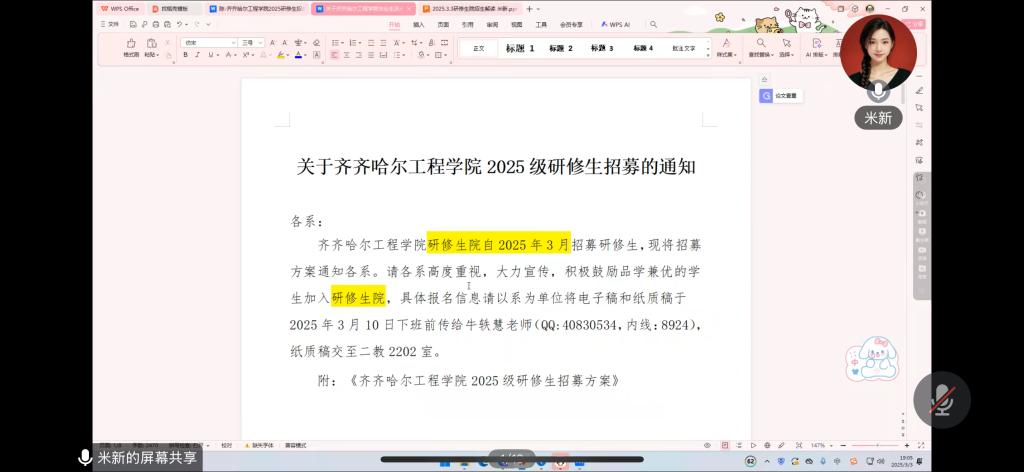
Task: Toggle italic formatting in the ribbon
Action: click(x=197, y=55)
